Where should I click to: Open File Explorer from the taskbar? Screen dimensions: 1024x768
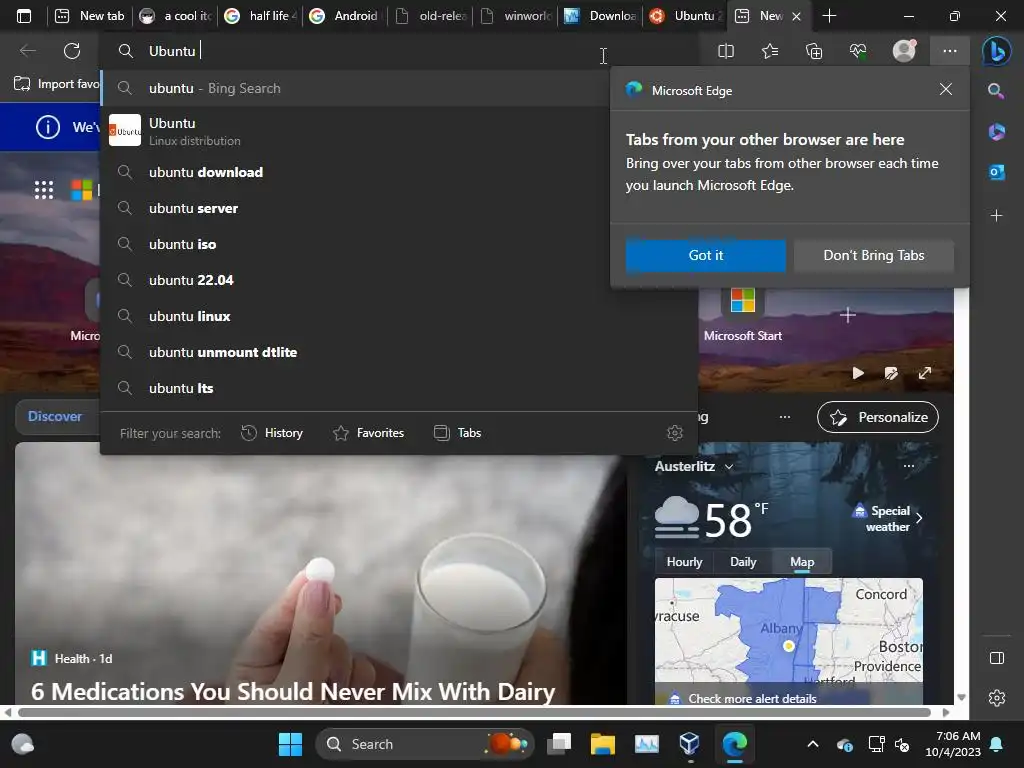[x=603, y=744]
